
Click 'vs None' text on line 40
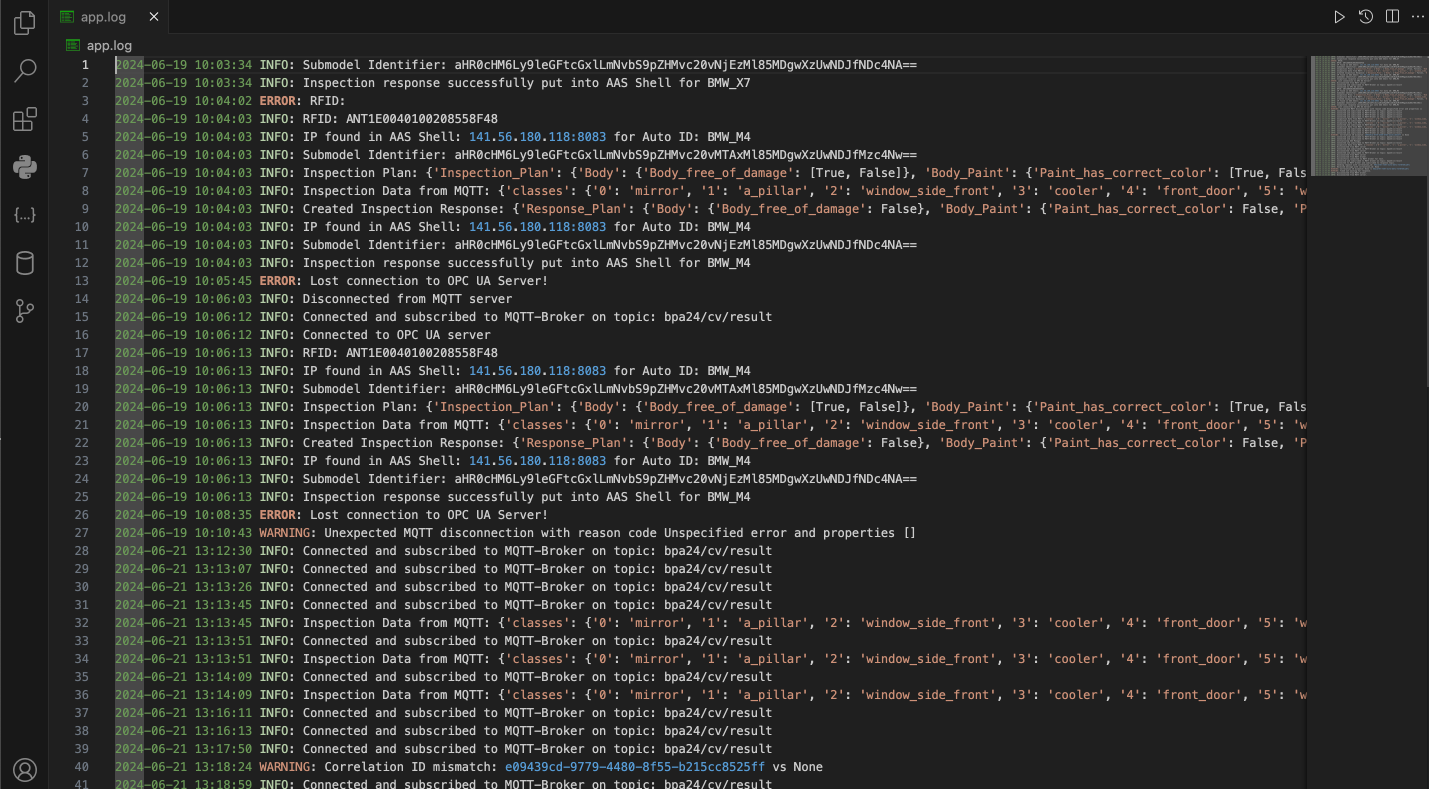(797, 767)
